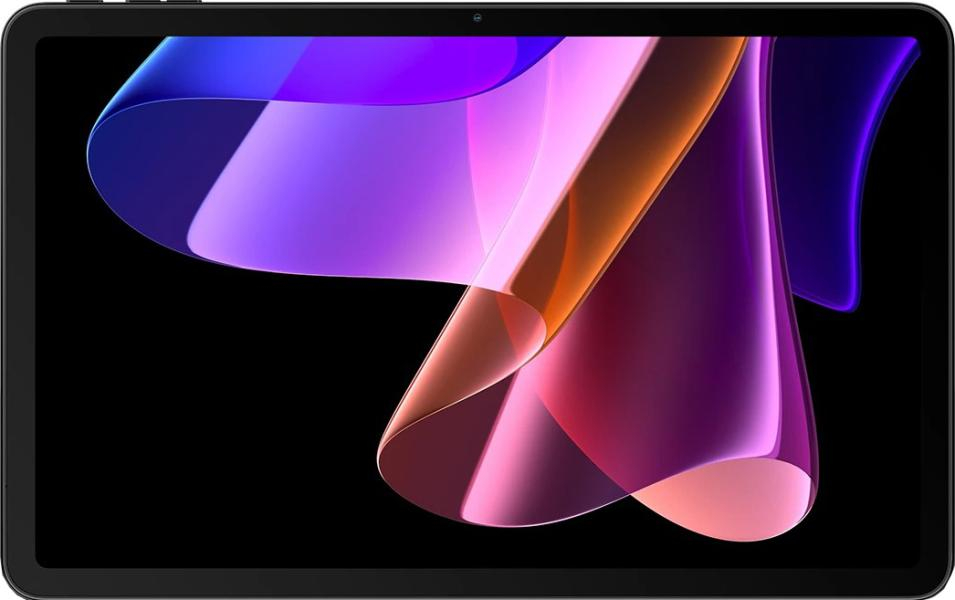The height and width of the screenshot is (600, 955).
Task: Tap the front camera lens on bezel
Action: coord(477,17)
